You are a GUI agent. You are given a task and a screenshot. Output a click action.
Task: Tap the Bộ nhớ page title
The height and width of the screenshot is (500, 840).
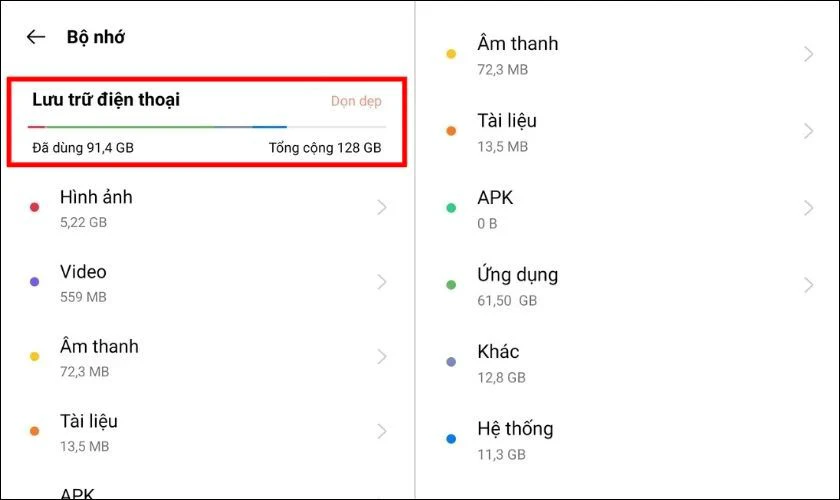96,37
